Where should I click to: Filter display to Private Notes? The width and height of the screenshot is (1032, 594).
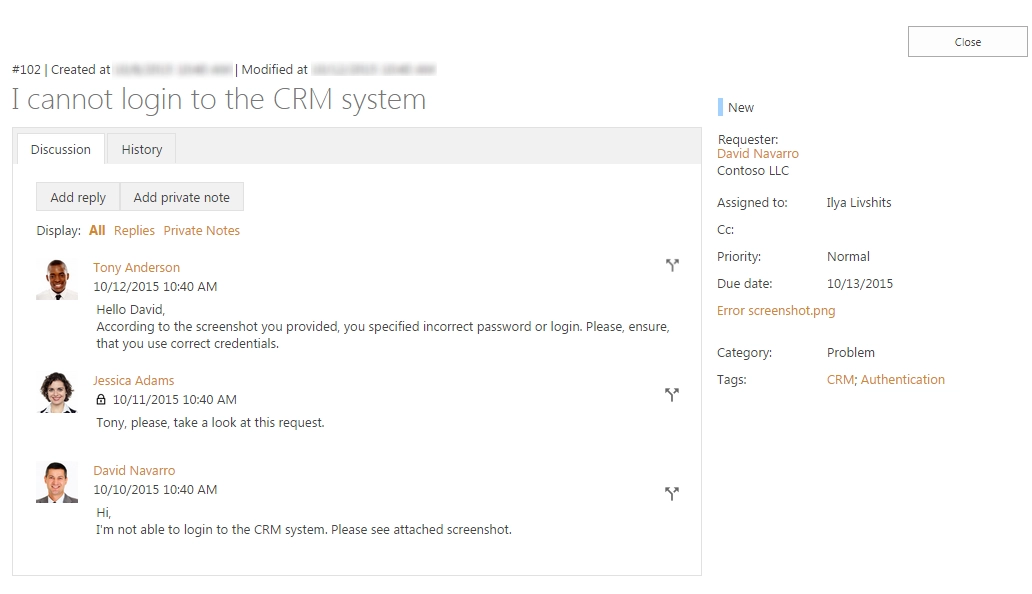click(201, 230)
